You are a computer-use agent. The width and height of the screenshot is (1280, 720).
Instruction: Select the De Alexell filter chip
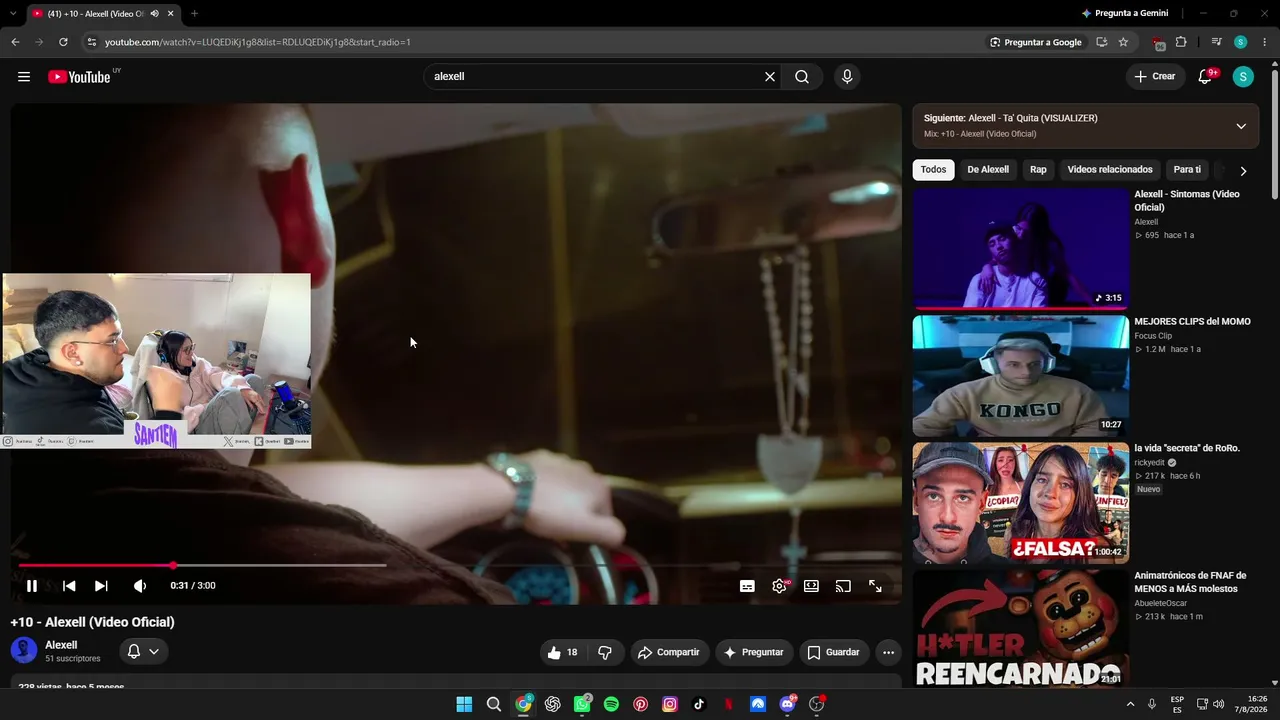(988, 170)
